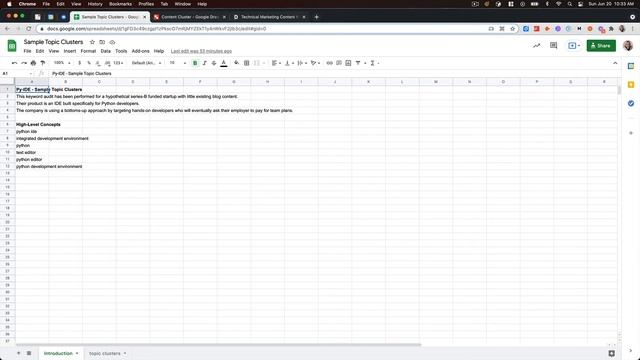Star the Sample Topic Clusters document
This screenshot has height=360, width=640.
(92, 42)
